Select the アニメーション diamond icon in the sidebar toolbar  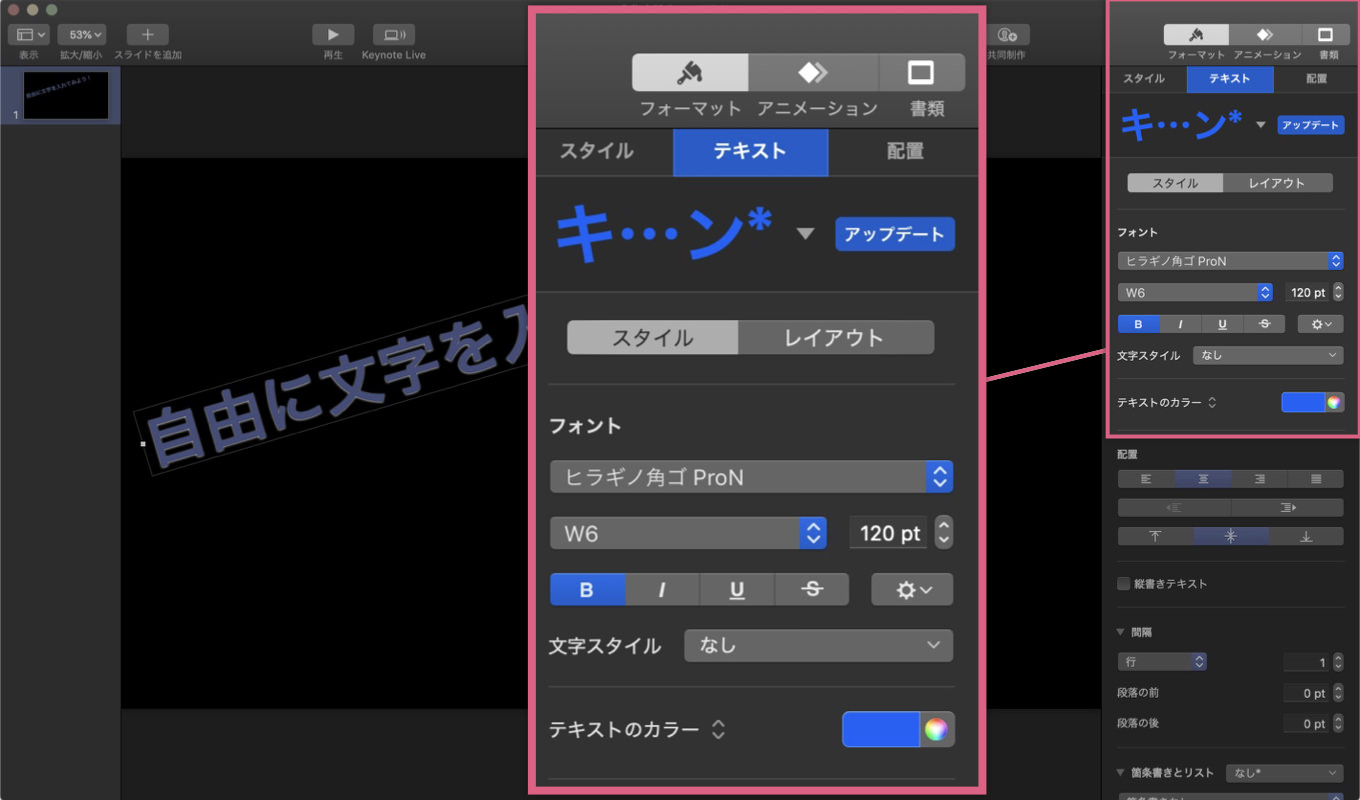click(x=1265, y=35)
